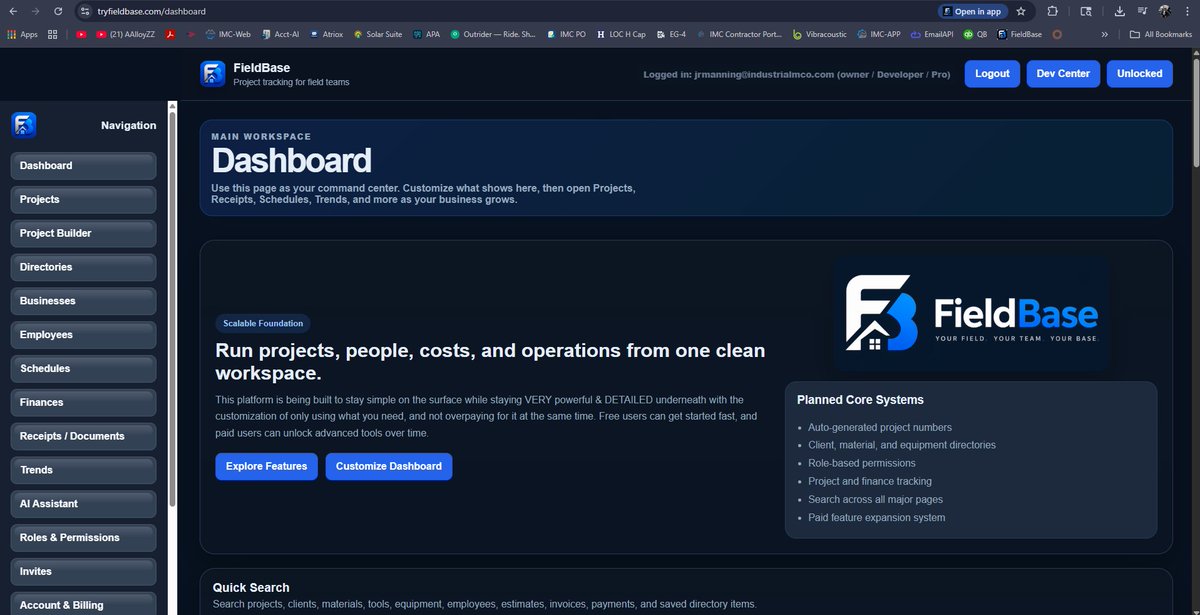Click the Explore Features button
Image resolution: width=1200 pixels, height=615 pixels.
click(x=266, y=466)
